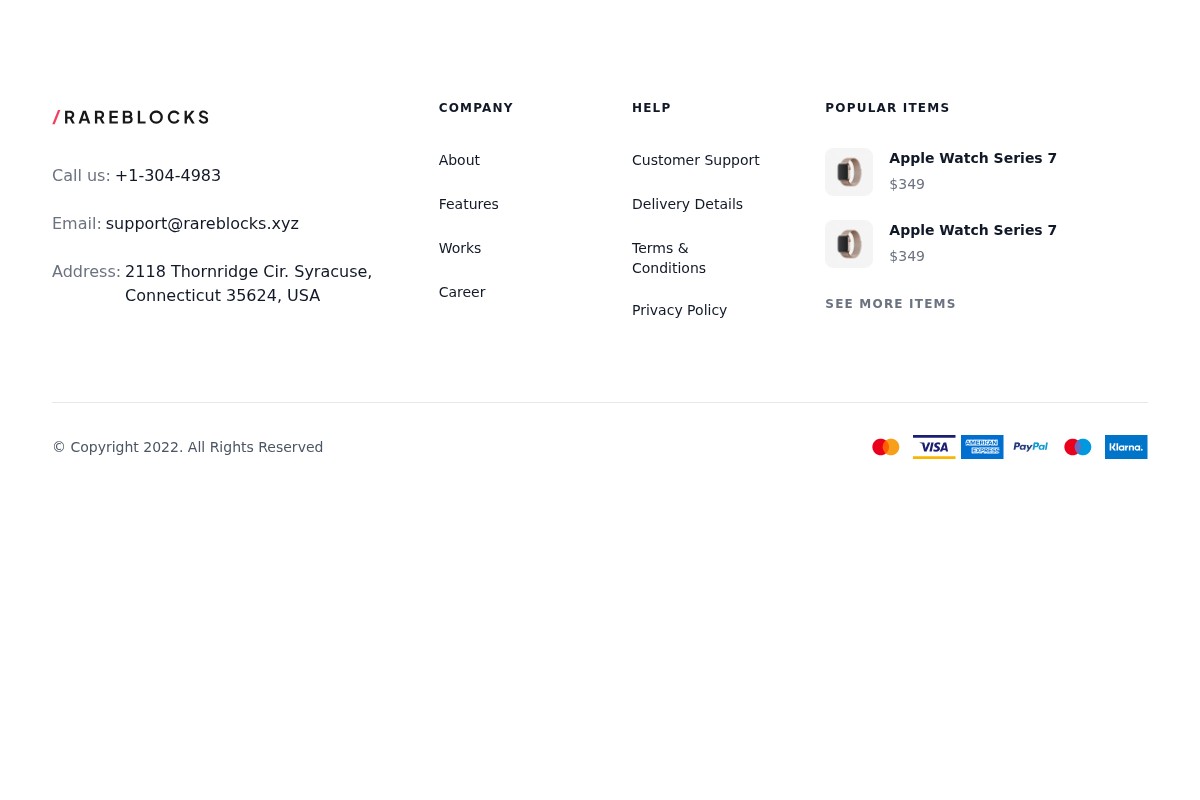
Task: Click the Mastercard payment icon
Action: click(x=886, y=447)
